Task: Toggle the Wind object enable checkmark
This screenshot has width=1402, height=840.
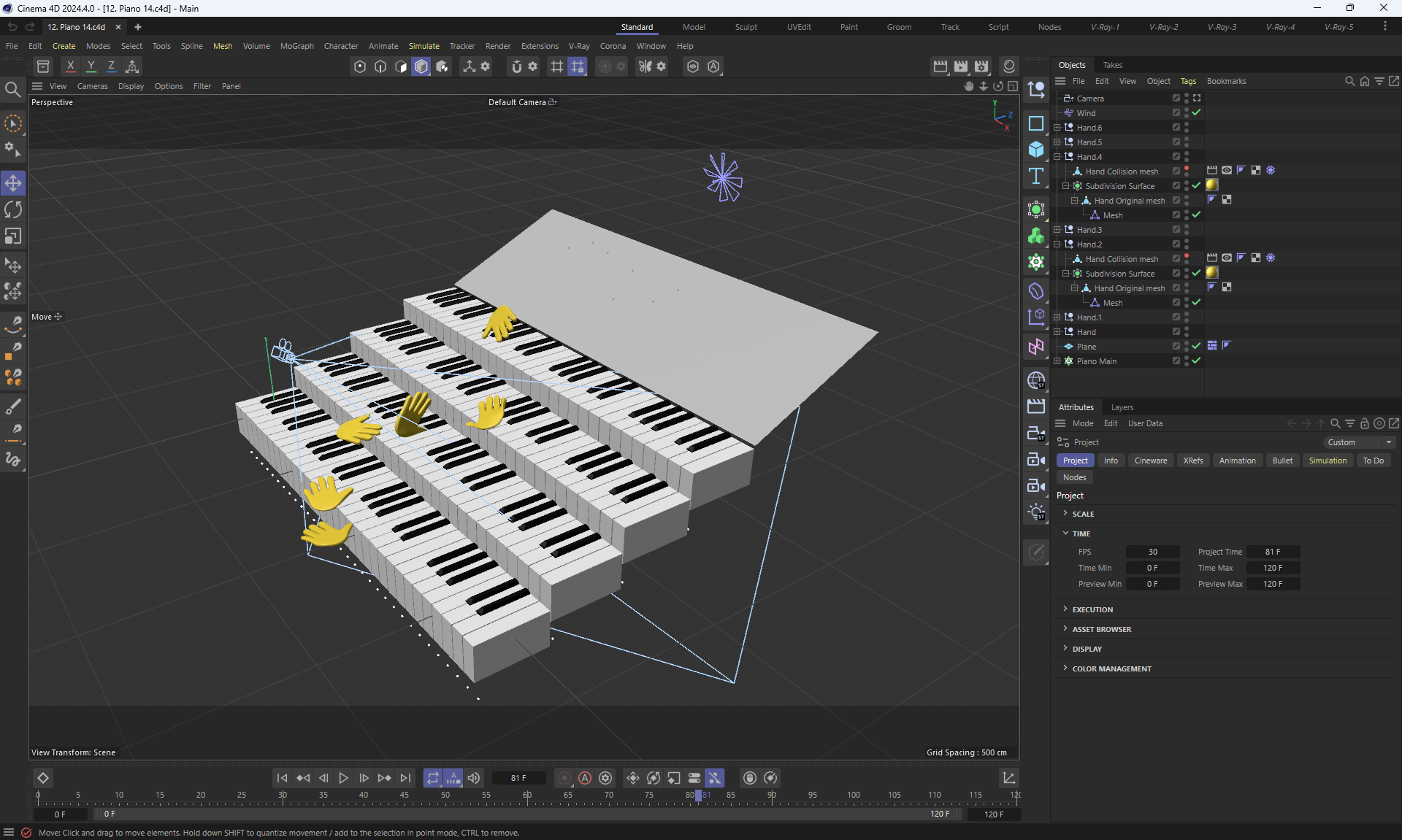Action: click(1196, 112)
